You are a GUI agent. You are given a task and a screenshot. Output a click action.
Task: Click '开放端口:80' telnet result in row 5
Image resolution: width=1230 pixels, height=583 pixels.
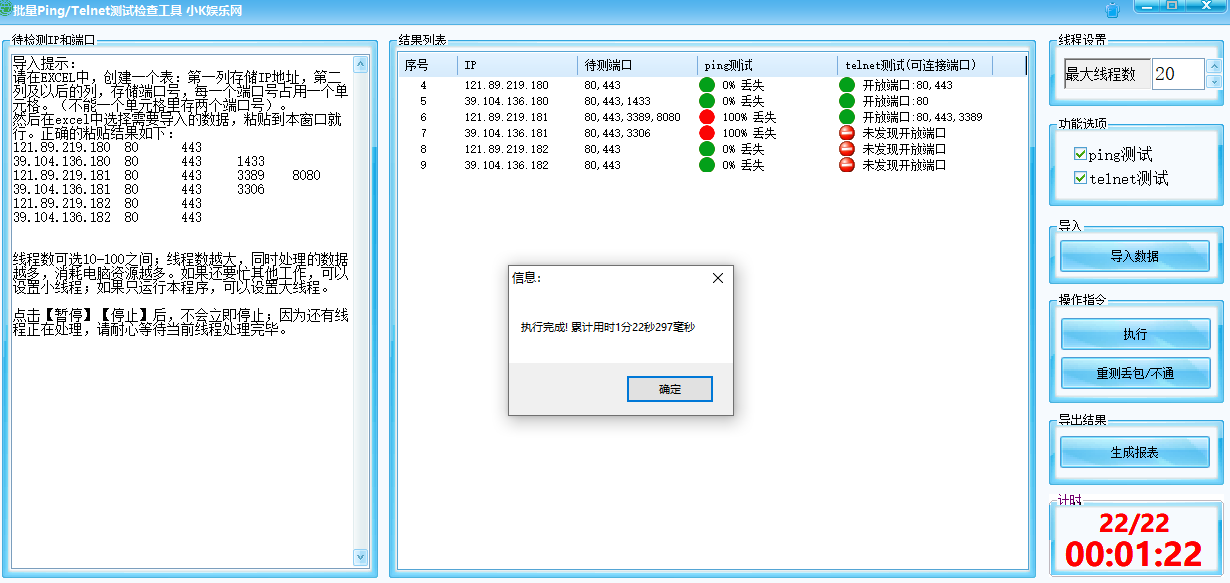pyautogui.click(x=895, y=102)
